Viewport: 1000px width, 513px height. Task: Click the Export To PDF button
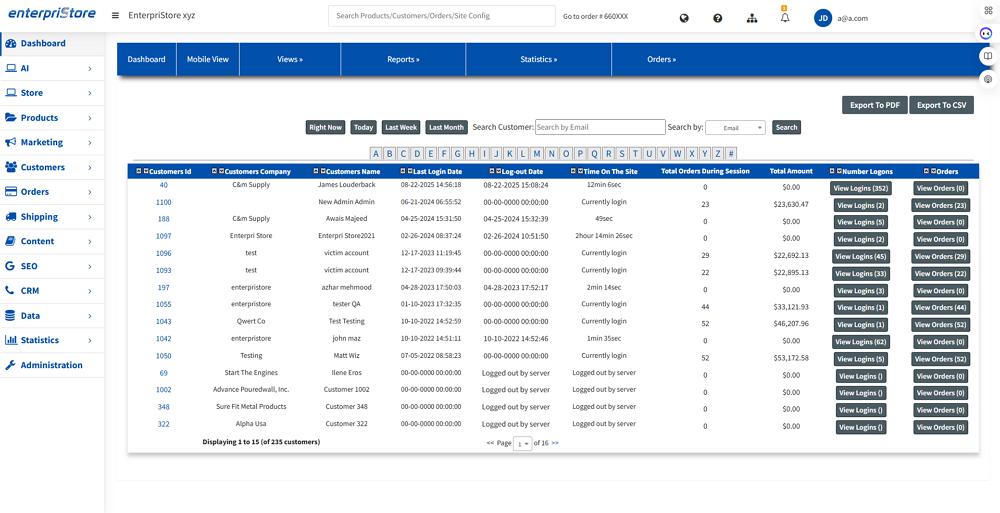pos(875,105)
